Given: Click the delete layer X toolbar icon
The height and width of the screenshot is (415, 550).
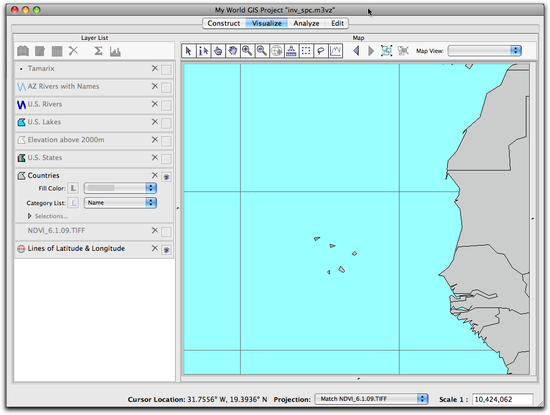Looking at the screenshot, I should coord(73,51).
